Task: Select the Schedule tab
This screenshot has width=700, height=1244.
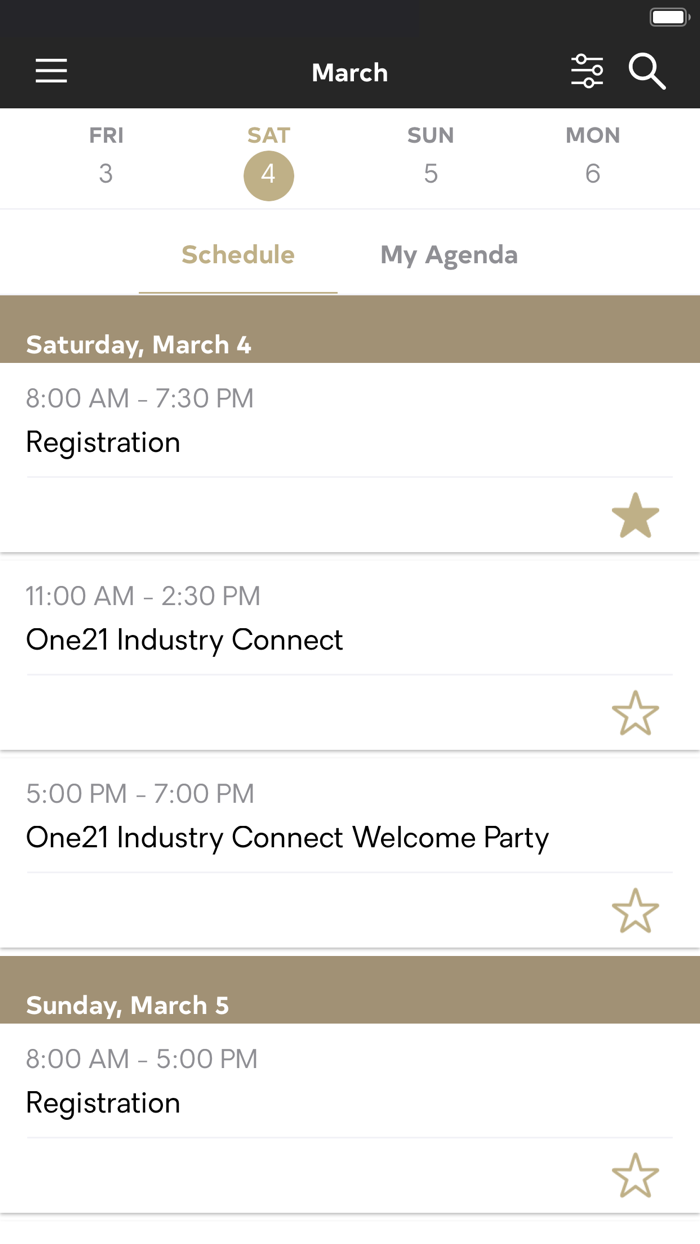Action: click(237, 255)
